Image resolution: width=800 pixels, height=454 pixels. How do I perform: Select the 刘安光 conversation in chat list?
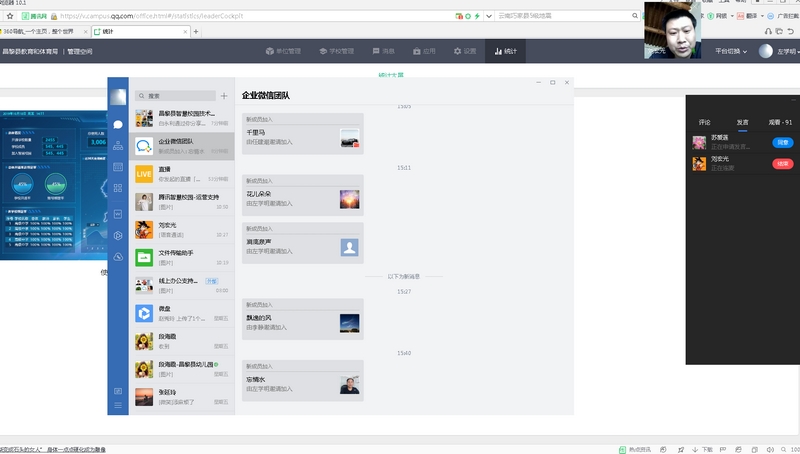coord(182,229)
